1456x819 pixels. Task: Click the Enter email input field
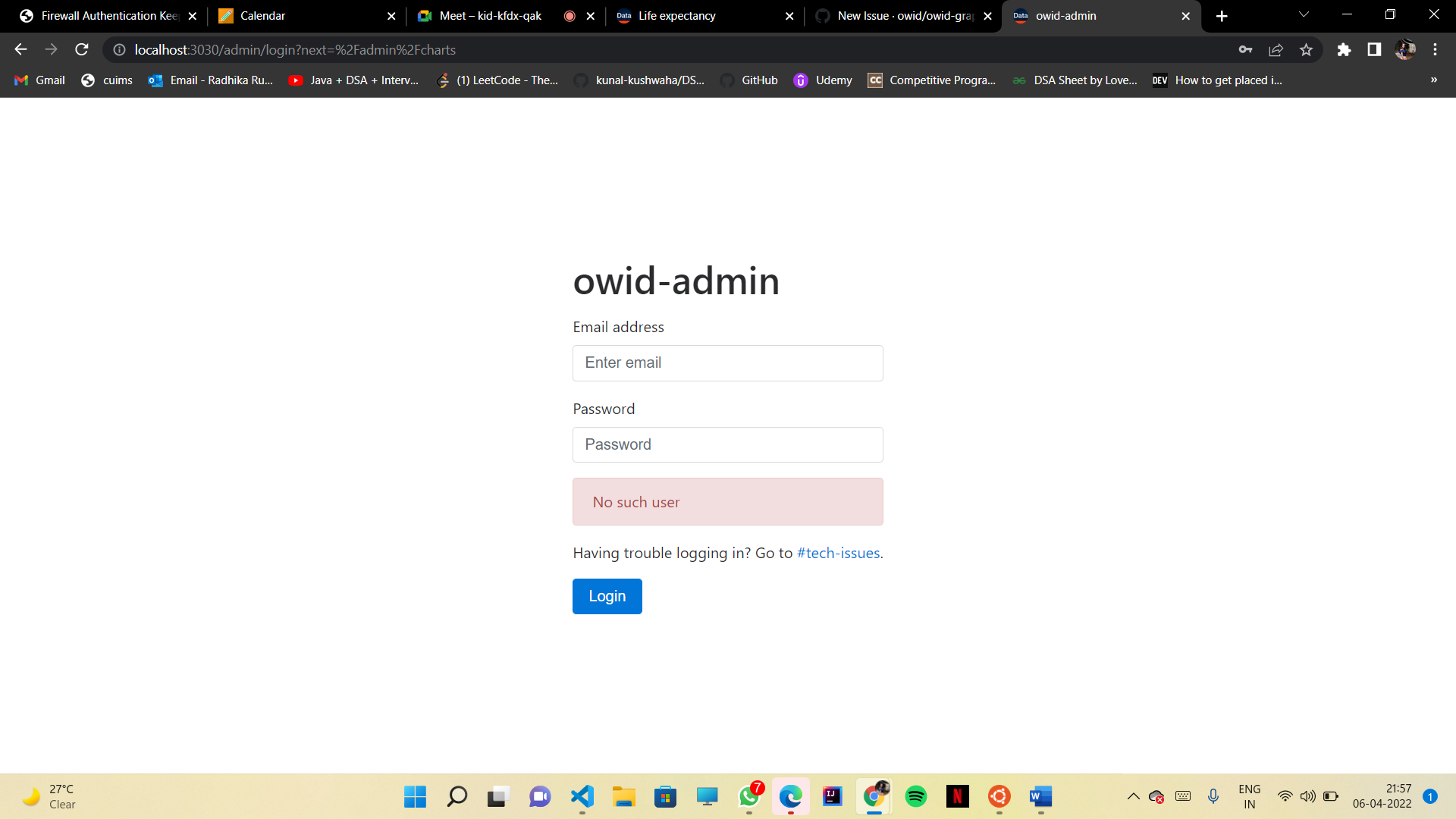click(x=727, y=362)
